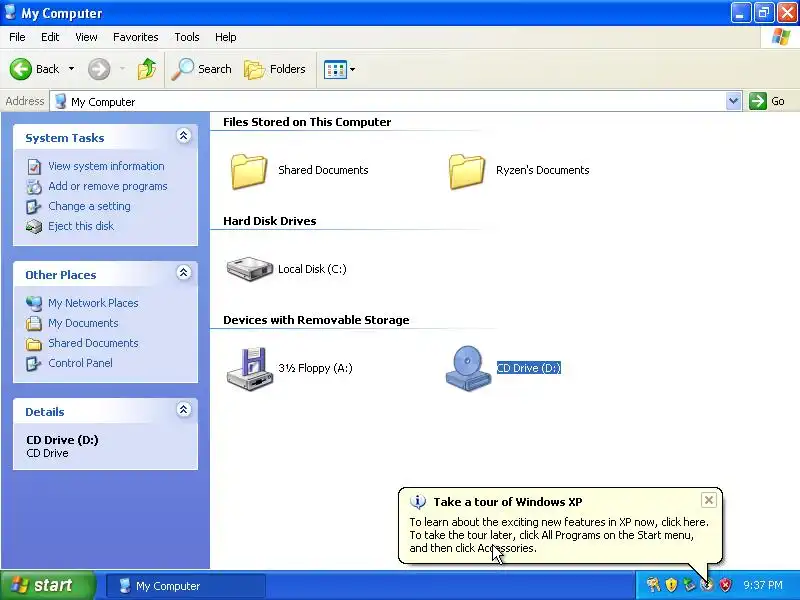Click the Windows flag logo in menu bar
This screenshot has height=600, width=800.
[x=781, y=37]
